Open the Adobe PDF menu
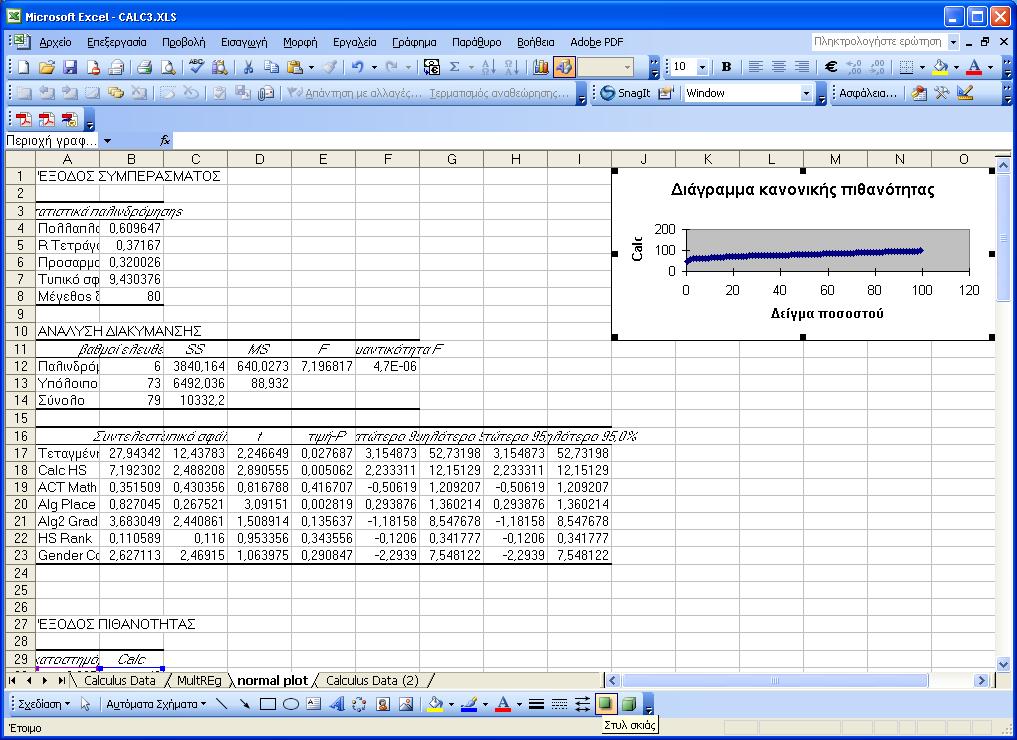 (x=596, y=42)
